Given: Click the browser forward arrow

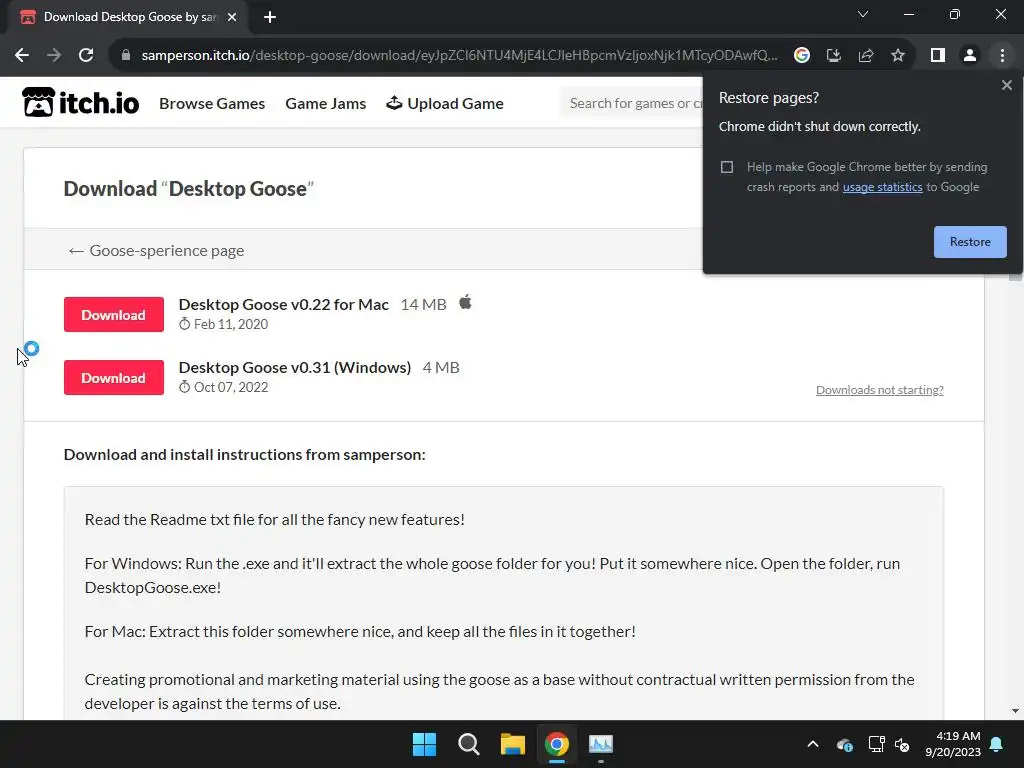Looking at the screenshot, I should tap(54, 56).
